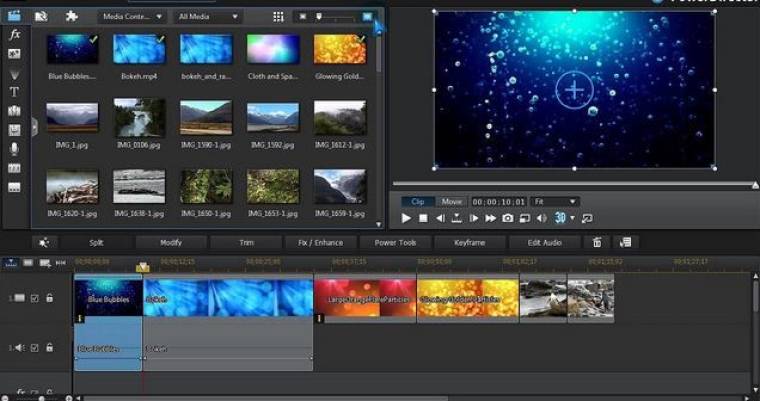The image size is (760, 401).
Task: Click the large thumbnail size icon
Action: 367,17
